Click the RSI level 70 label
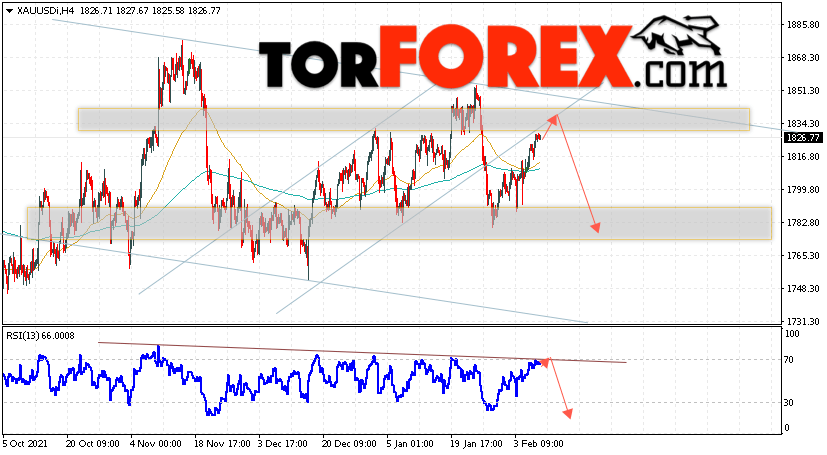The height and width of the screenshot is (455, 827). point(789,360)
